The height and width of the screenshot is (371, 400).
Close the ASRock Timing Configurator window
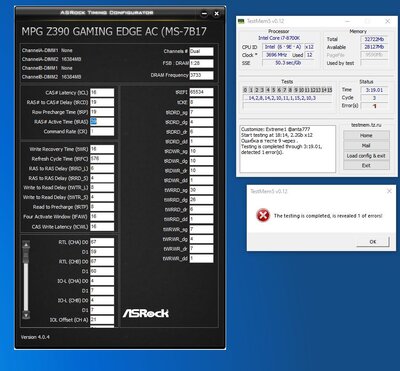[x=216, y=14]
